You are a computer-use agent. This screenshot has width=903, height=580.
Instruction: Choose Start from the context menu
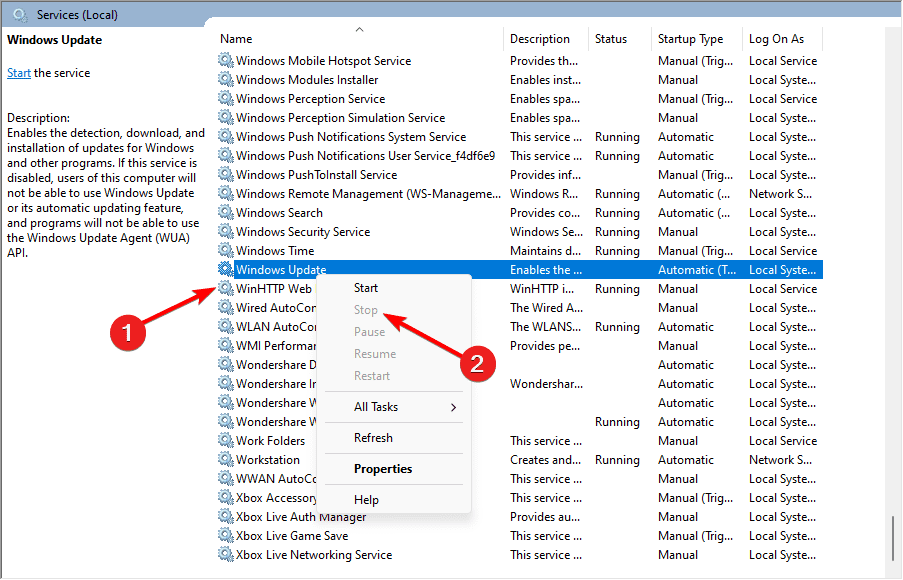366,288
